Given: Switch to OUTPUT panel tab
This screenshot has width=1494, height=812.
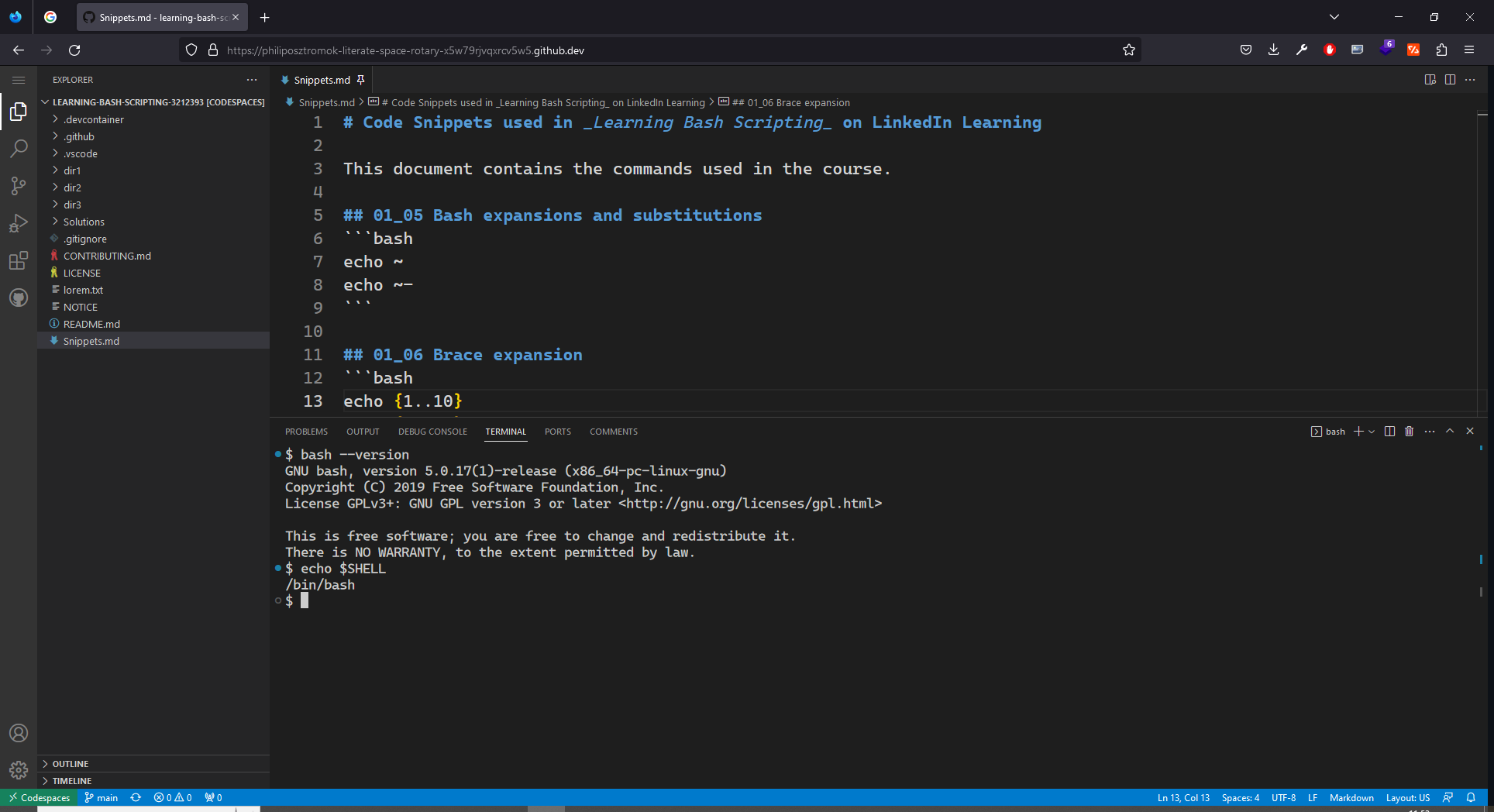Looking at the screenshot, I should tap(363, 432).
